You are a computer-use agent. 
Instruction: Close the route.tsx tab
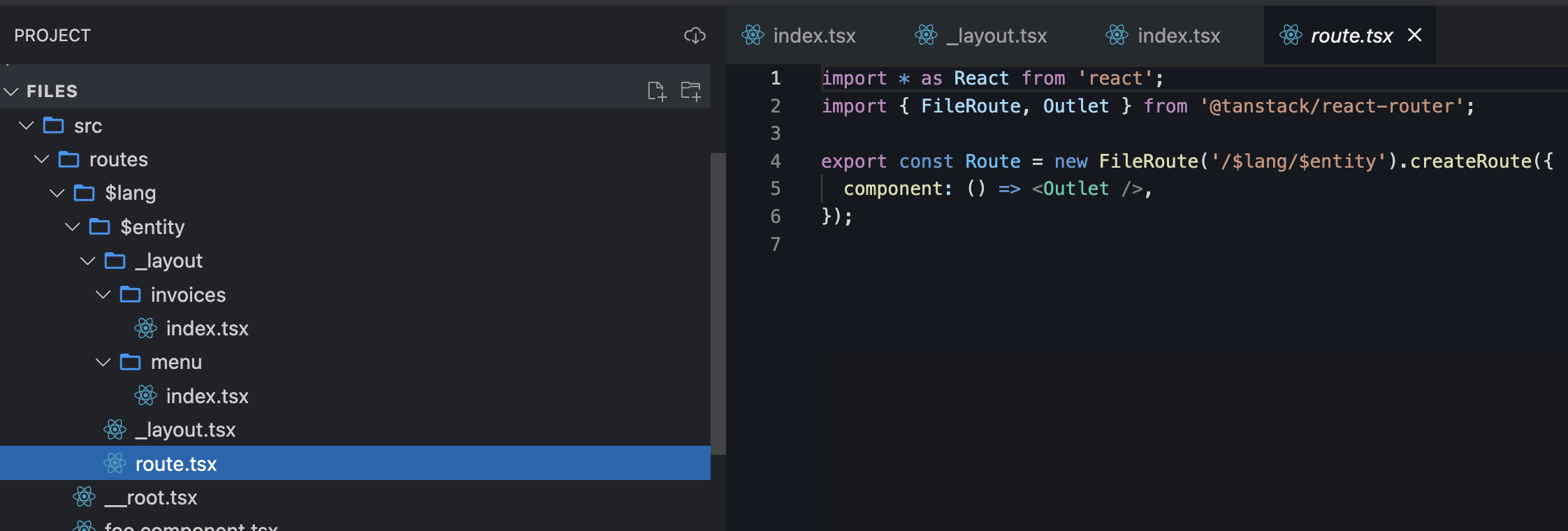click(1414, 35)
